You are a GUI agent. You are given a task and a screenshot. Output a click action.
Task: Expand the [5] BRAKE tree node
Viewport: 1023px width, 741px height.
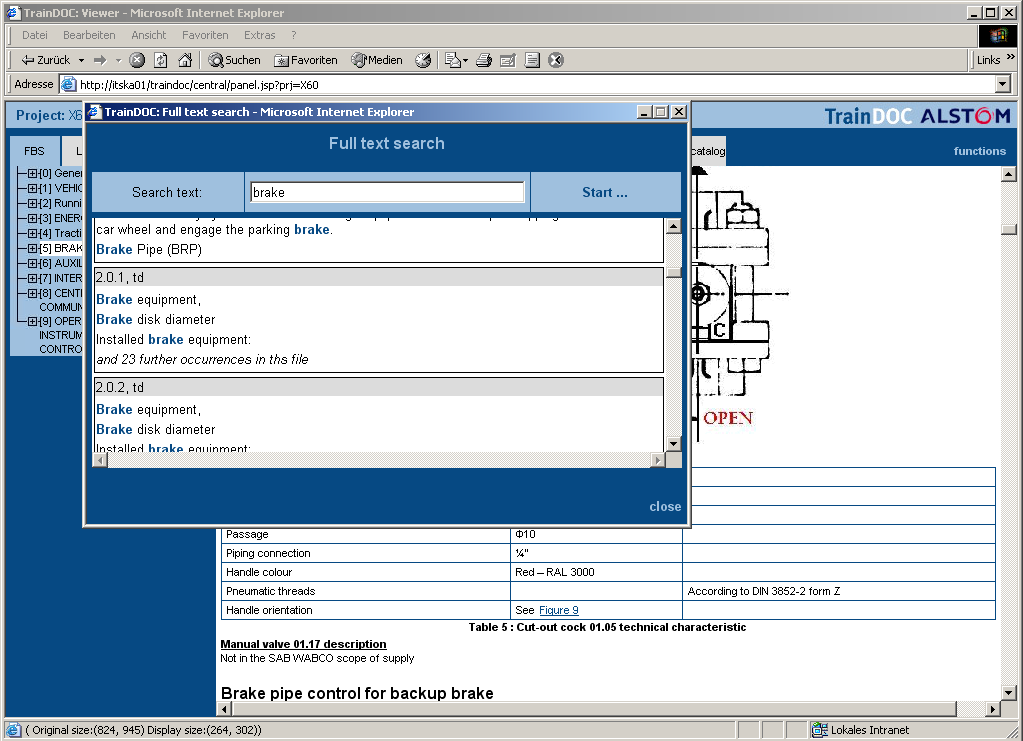(x=33, y=248)
